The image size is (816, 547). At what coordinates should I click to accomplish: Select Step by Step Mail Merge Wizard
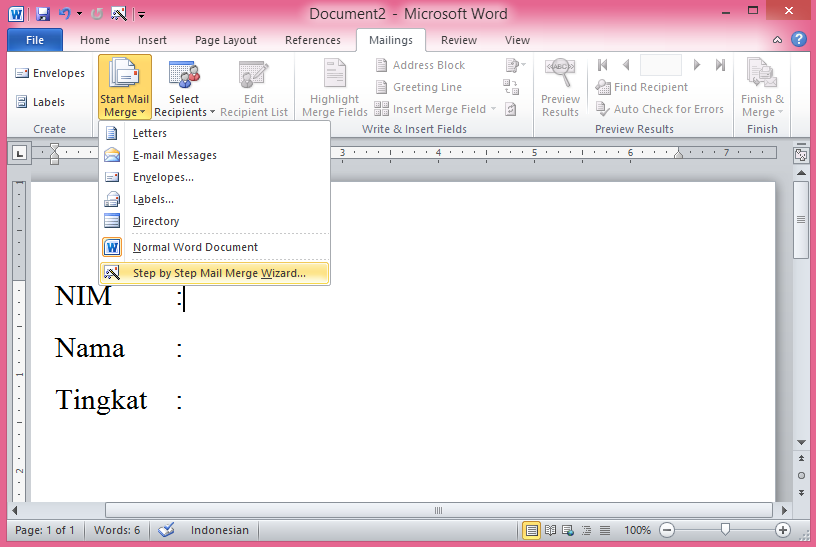tap(214, 273)
